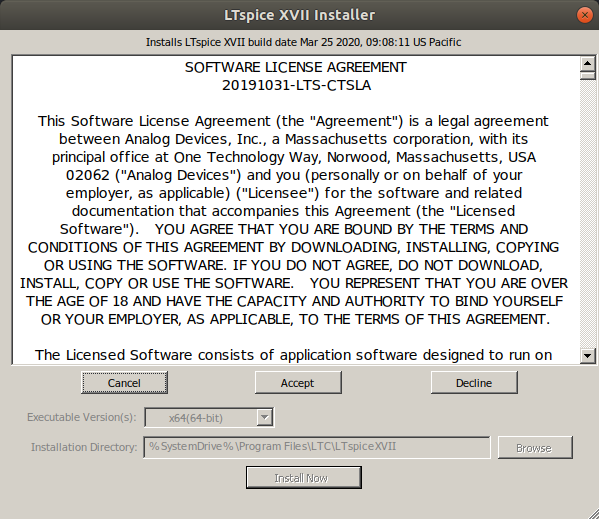This screenshot has height=519, width=599.
Task: Close the LTspice XVII Installer window
Action: point(584,15)
